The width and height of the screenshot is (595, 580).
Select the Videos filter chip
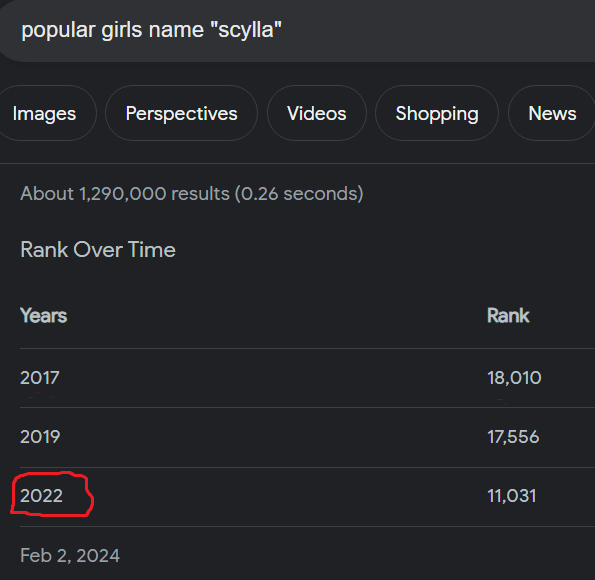(317, 113)
